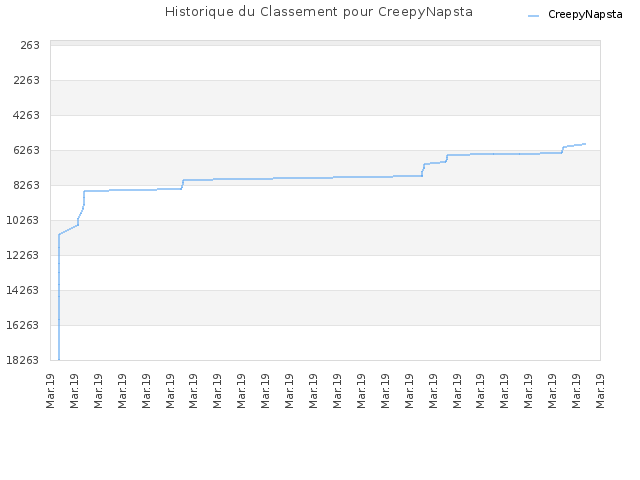
Task: Click the end point of the ranking line
Action: (585, 144)
